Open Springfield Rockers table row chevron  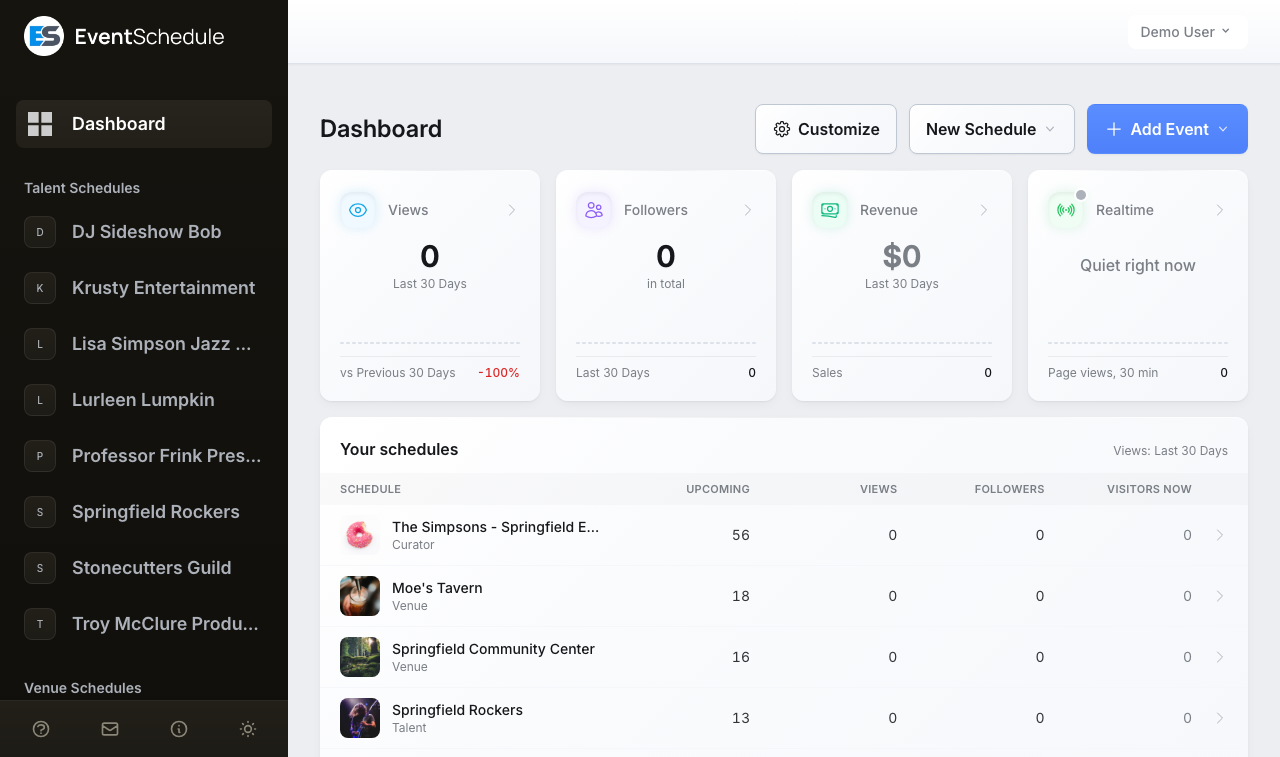pyautogui.click(x=1220, y=718)
